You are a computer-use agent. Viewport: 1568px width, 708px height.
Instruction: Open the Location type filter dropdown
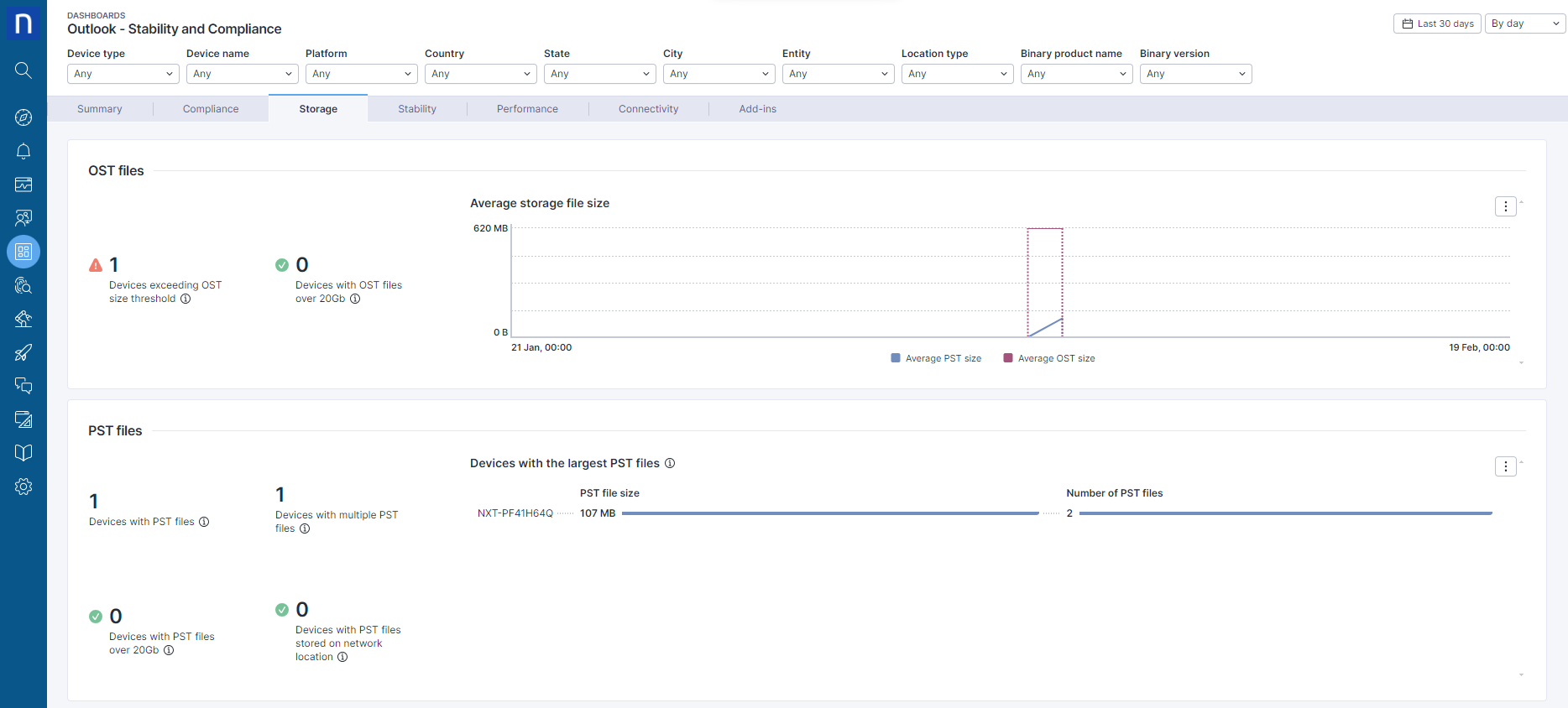[x=958, y=74]
